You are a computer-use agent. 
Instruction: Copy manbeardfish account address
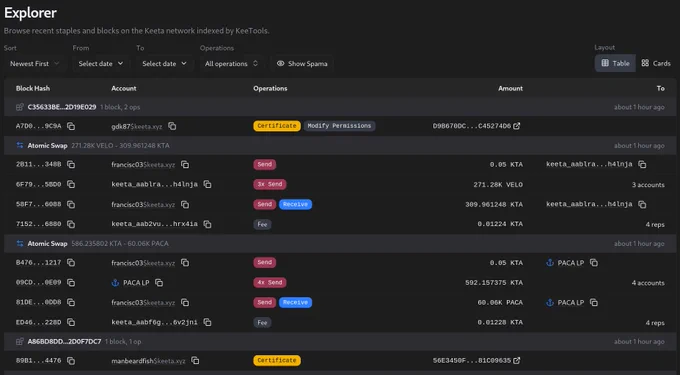195,361
